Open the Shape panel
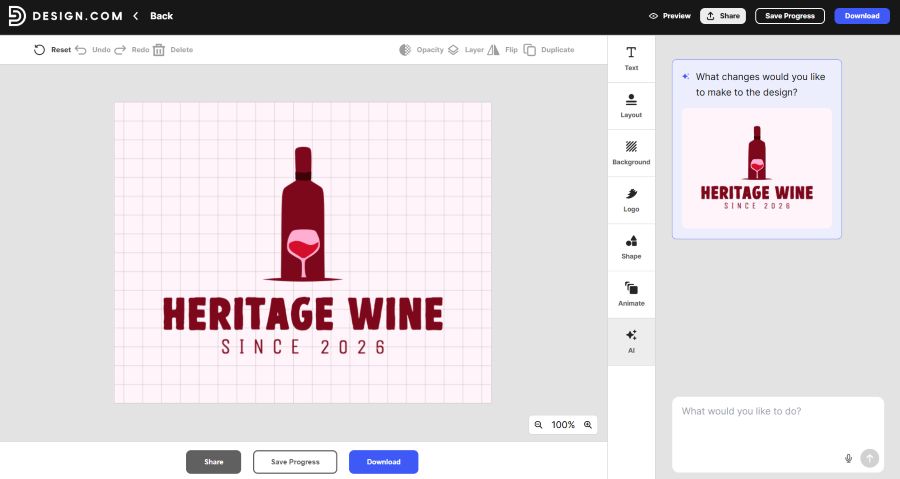Viewport: 900px width, 479px height. [x=631, y=247]
